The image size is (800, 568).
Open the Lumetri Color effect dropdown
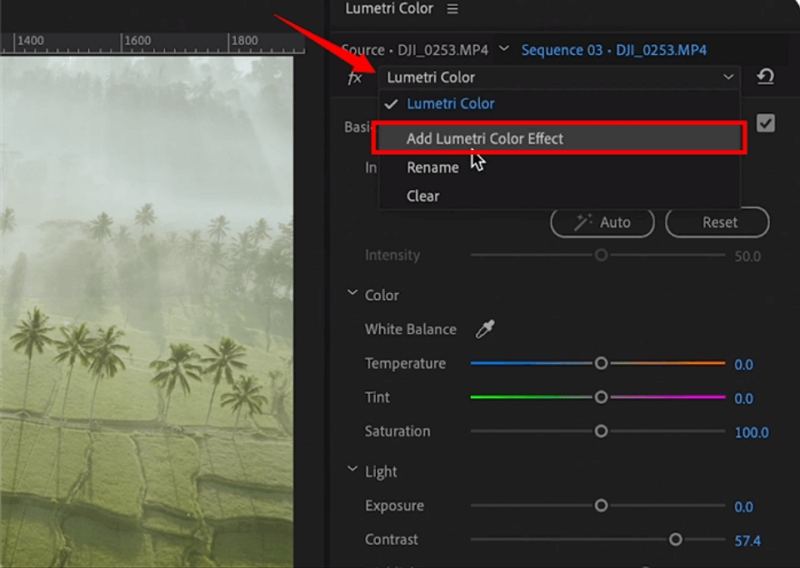point(559,78)
